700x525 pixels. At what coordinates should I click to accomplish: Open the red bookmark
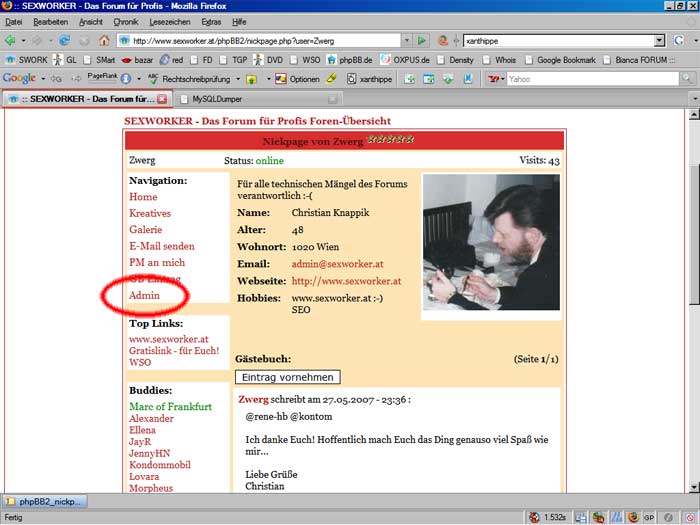click(x=171, y=60)
